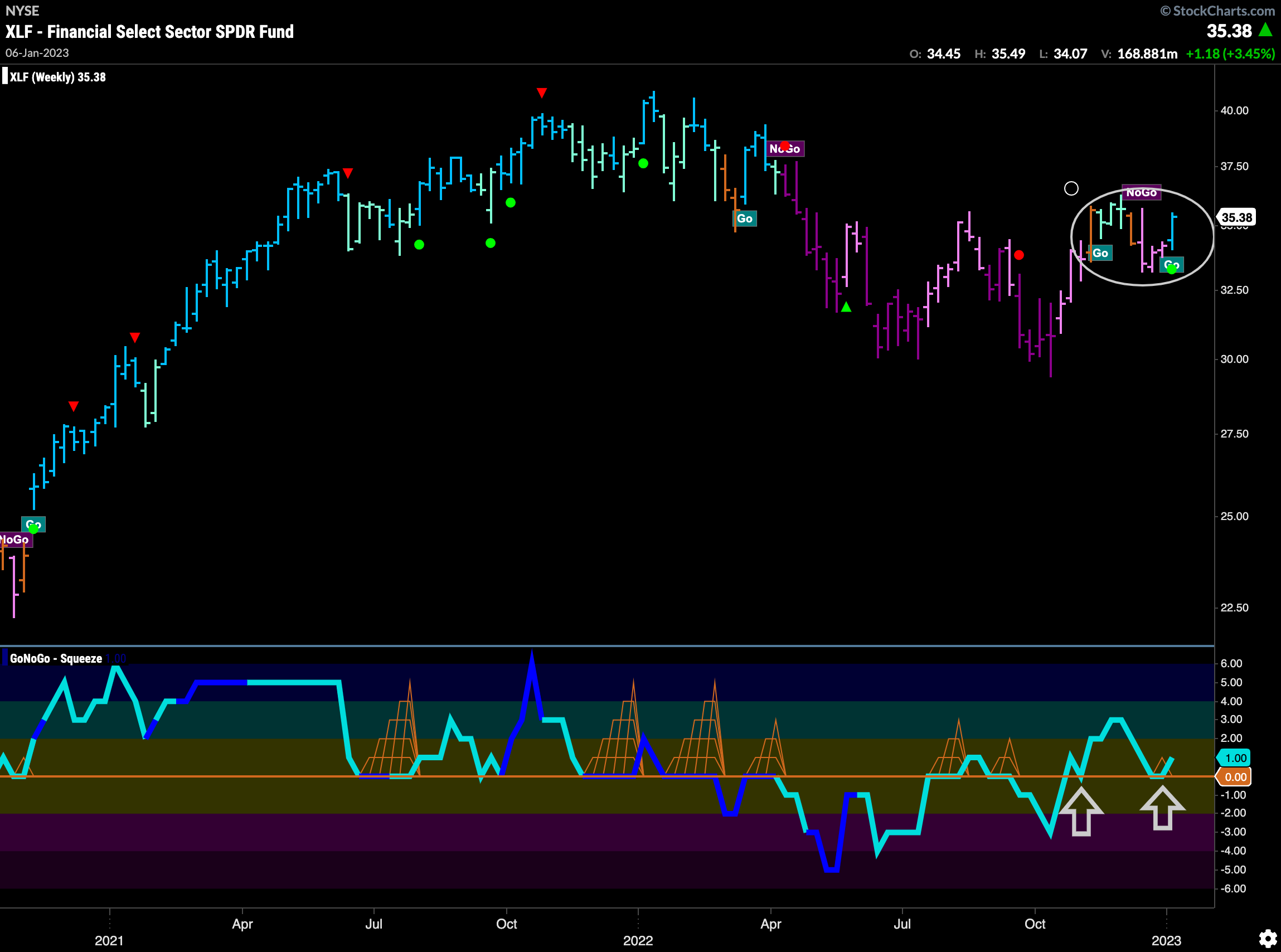Click the 06-Jan-2023 date label
This screenshot has width=1281, height=952.
(x=37, y=53)
